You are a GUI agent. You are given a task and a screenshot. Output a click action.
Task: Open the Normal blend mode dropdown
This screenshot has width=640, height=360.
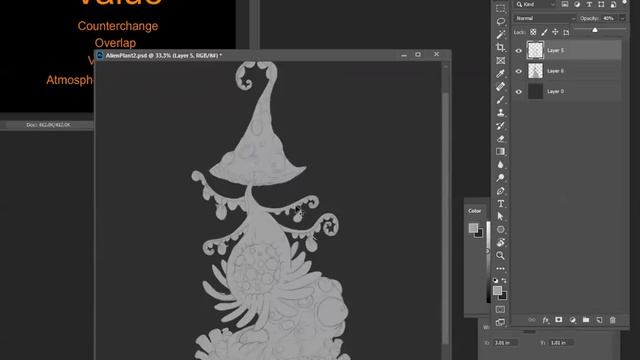point(544,18)
